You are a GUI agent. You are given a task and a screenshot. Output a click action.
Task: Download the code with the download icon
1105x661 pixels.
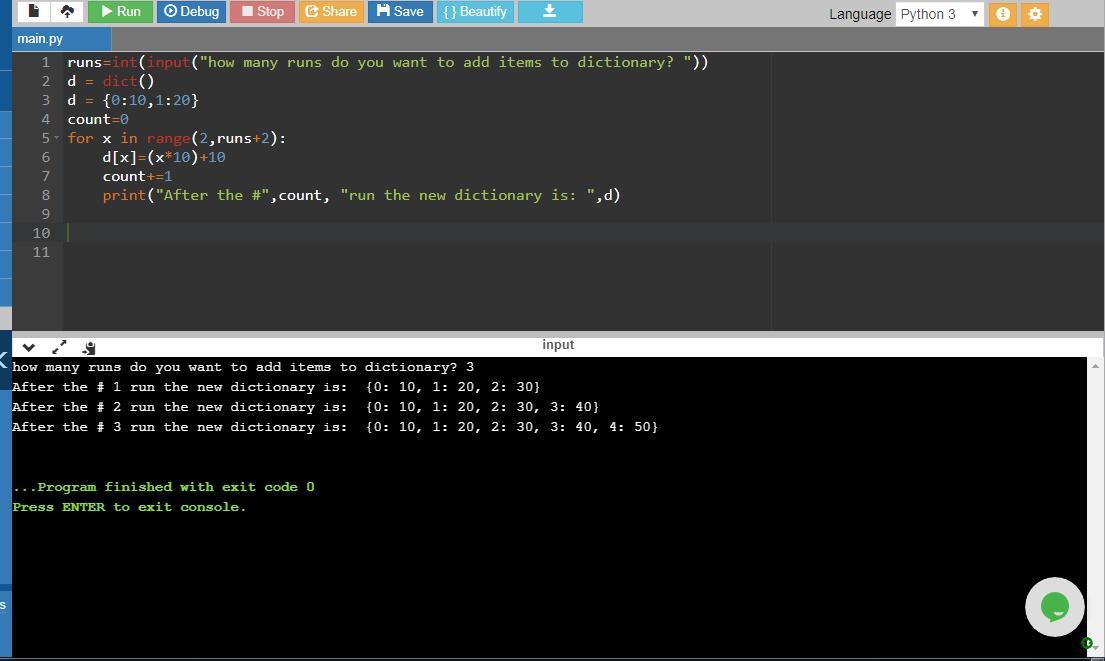click(549, 12)
